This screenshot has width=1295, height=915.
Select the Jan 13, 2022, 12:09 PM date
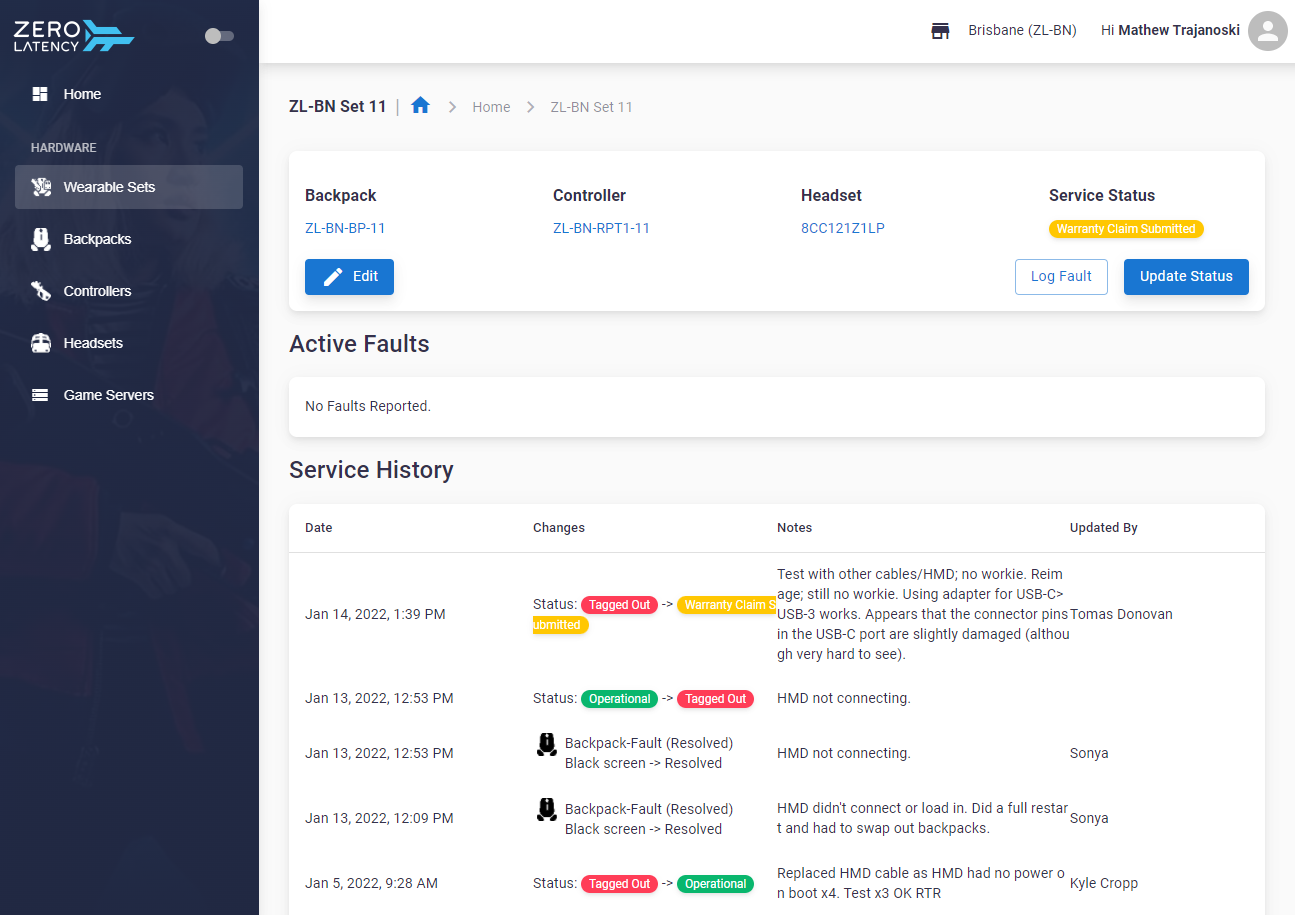[379, 818]
